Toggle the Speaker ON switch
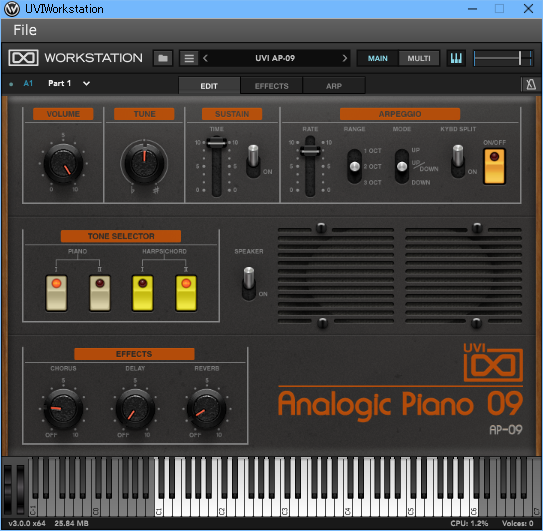The image size is (543, 531). (x=249, y=283)
